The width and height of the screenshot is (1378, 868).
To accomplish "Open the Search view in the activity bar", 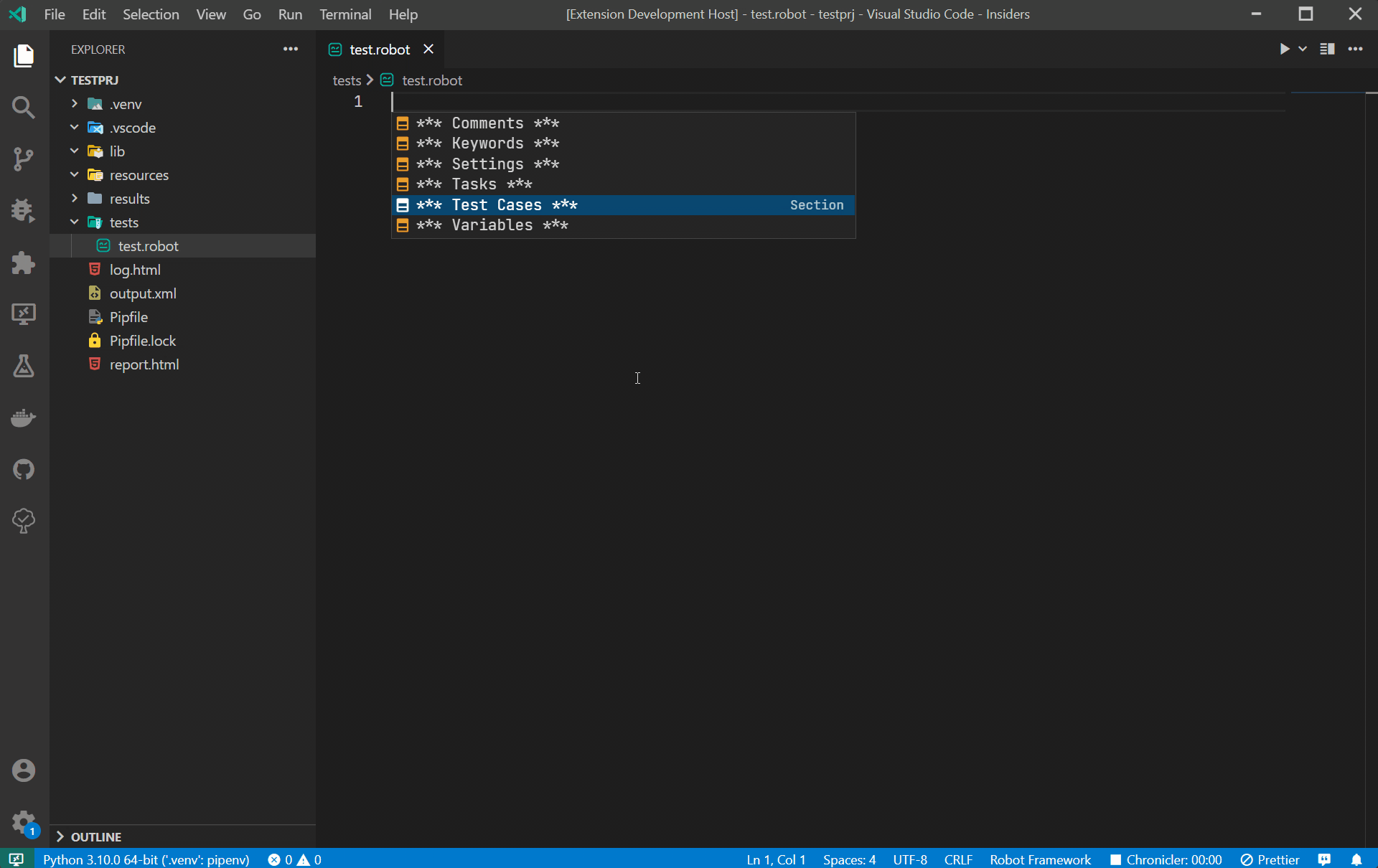I will (24, 108).
